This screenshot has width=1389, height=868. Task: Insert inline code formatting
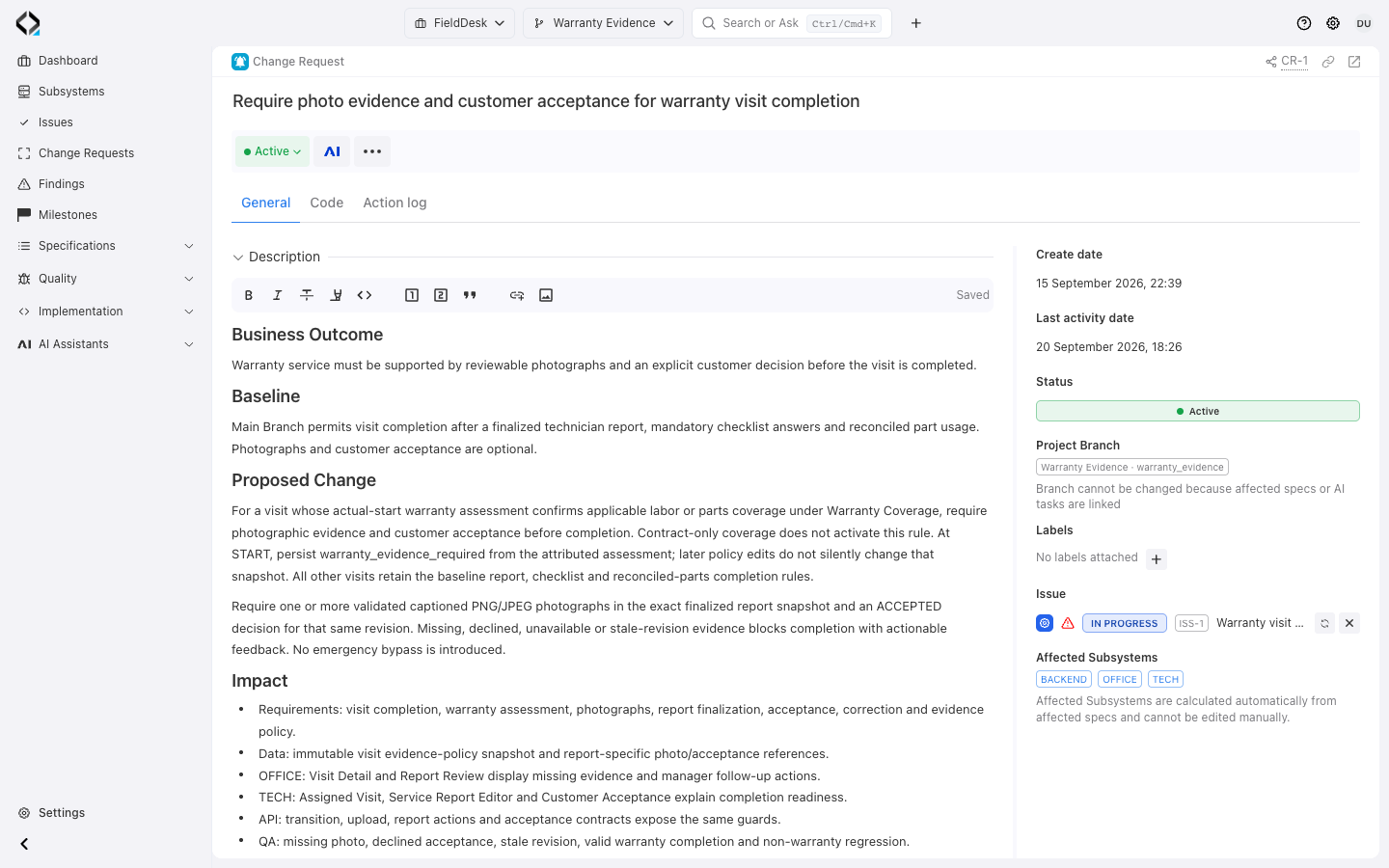(365, 295)
